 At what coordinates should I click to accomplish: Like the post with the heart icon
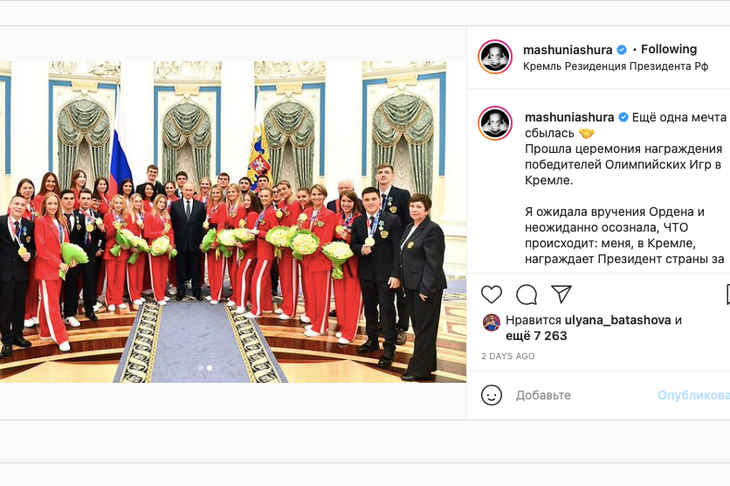point(491,295)
